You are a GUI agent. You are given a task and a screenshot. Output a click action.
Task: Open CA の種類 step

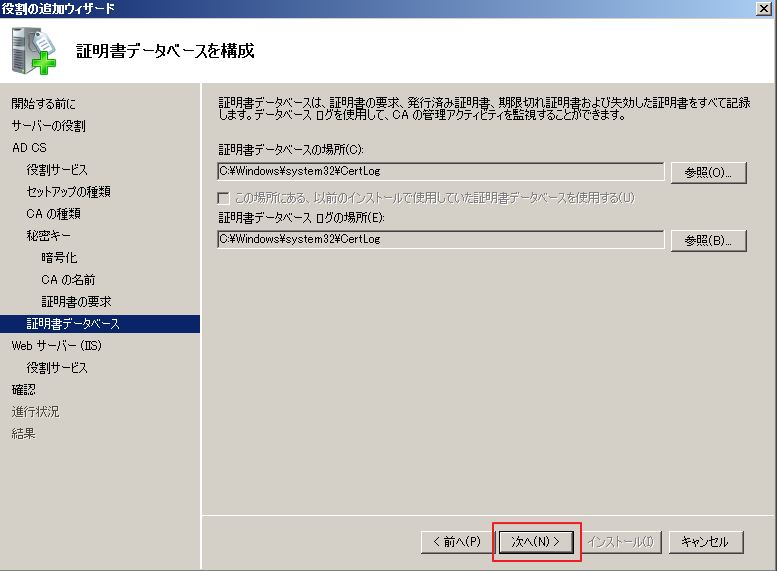coord(54,214)
